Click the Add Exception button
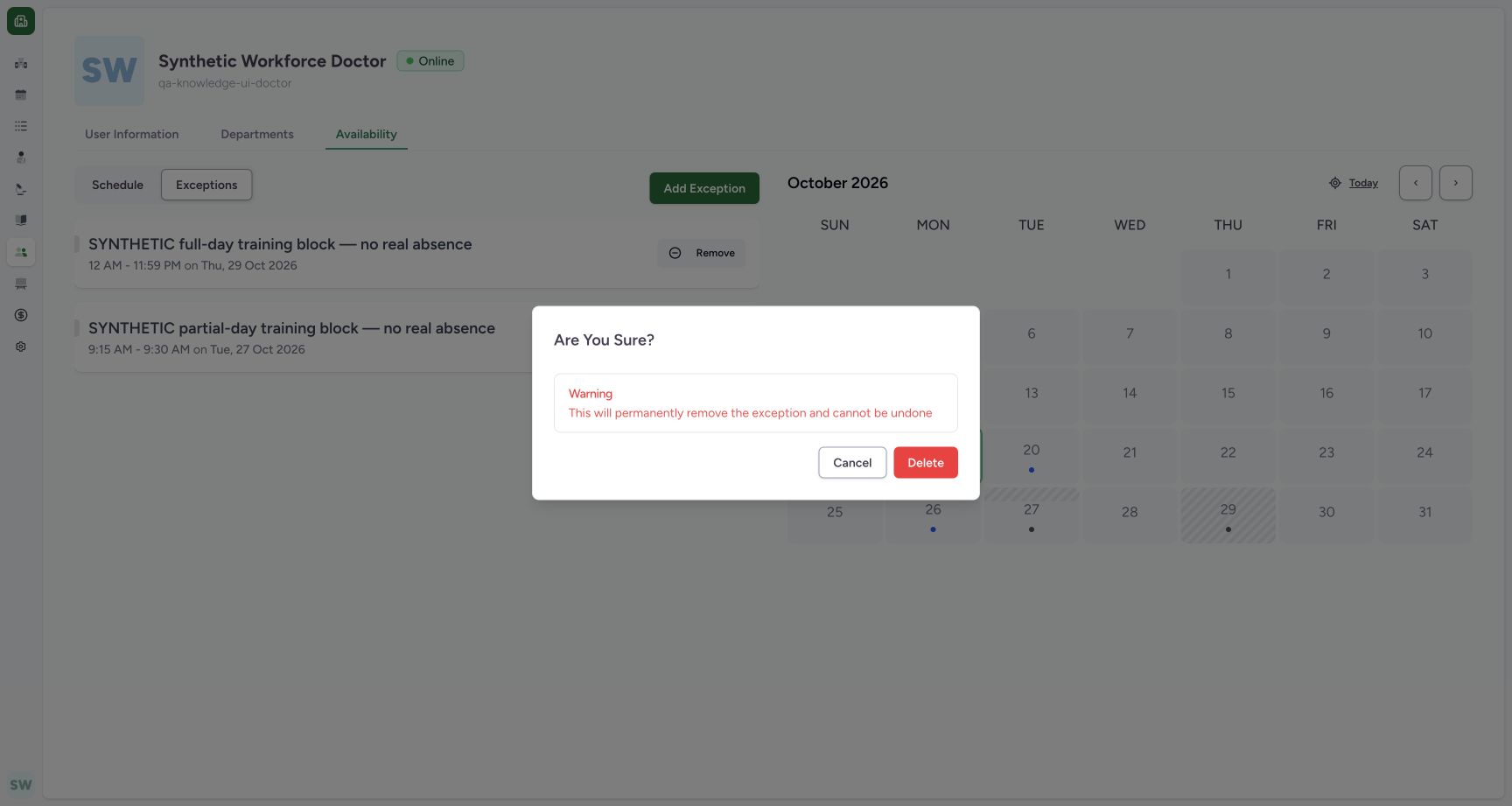1512x806 pixels. [704, 188]
